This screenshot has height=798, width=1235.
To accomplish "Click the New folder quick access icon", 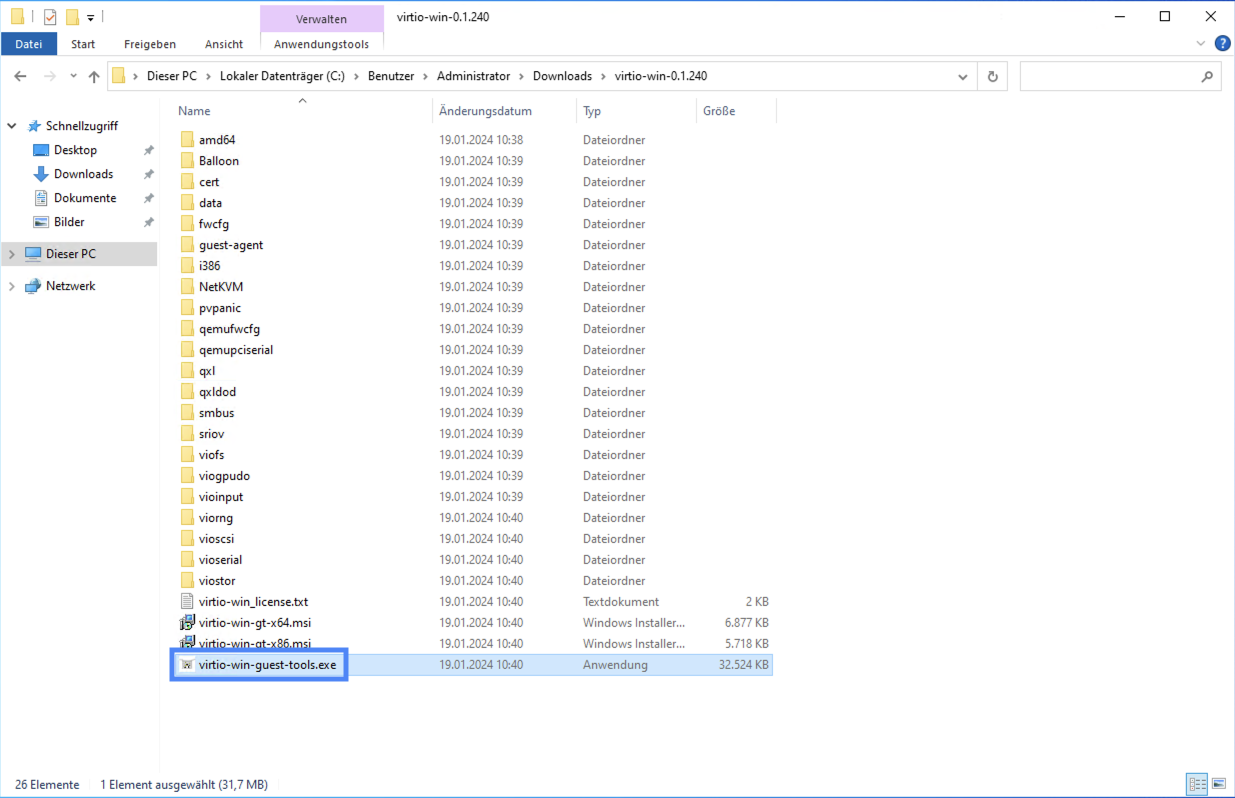I will click(72, 17).
